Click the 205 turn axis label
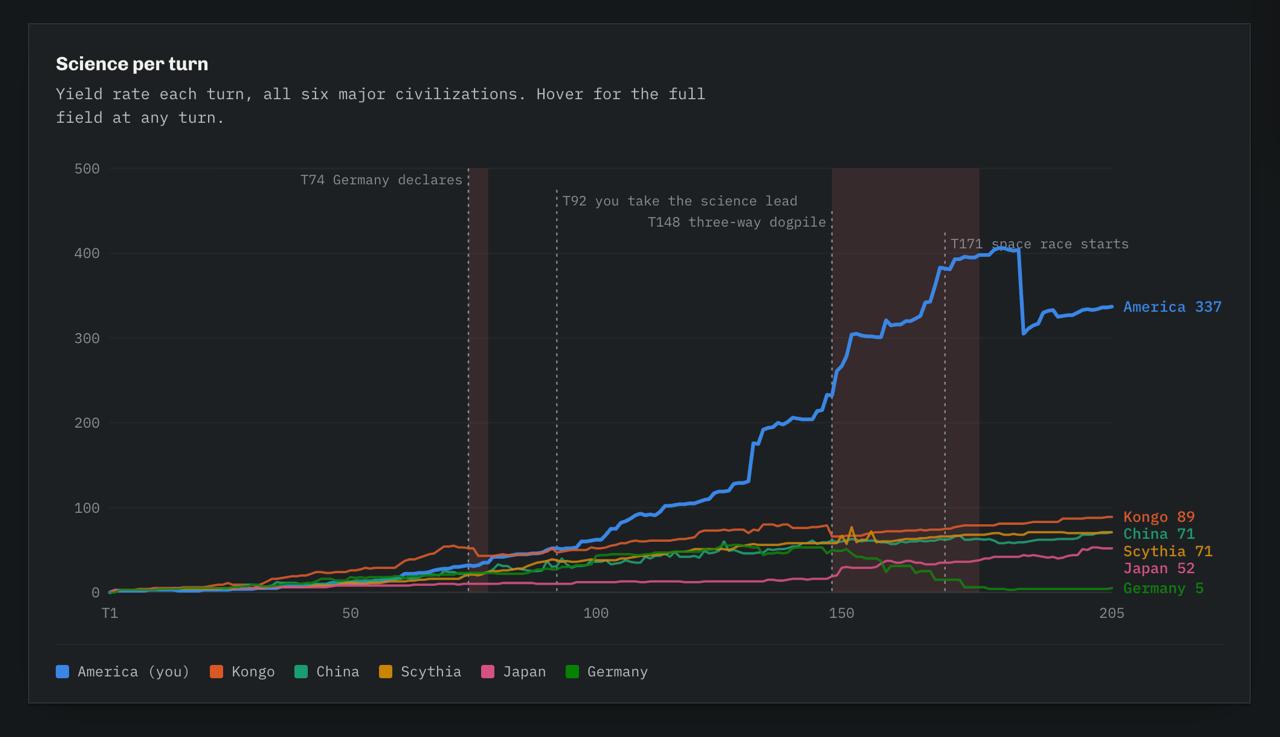The image size is (1280, 737). (1111, 613)
